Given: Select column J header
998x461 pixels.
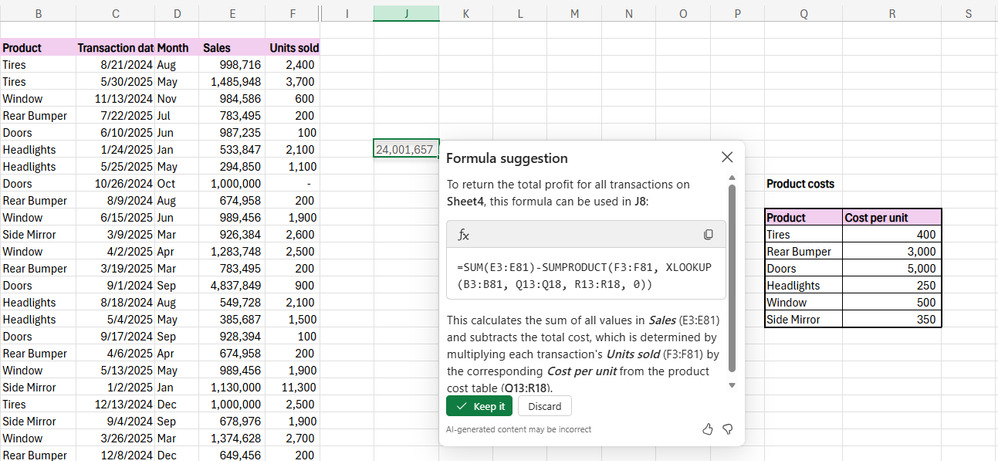Looking at the screenshot, I should point(406,13).
